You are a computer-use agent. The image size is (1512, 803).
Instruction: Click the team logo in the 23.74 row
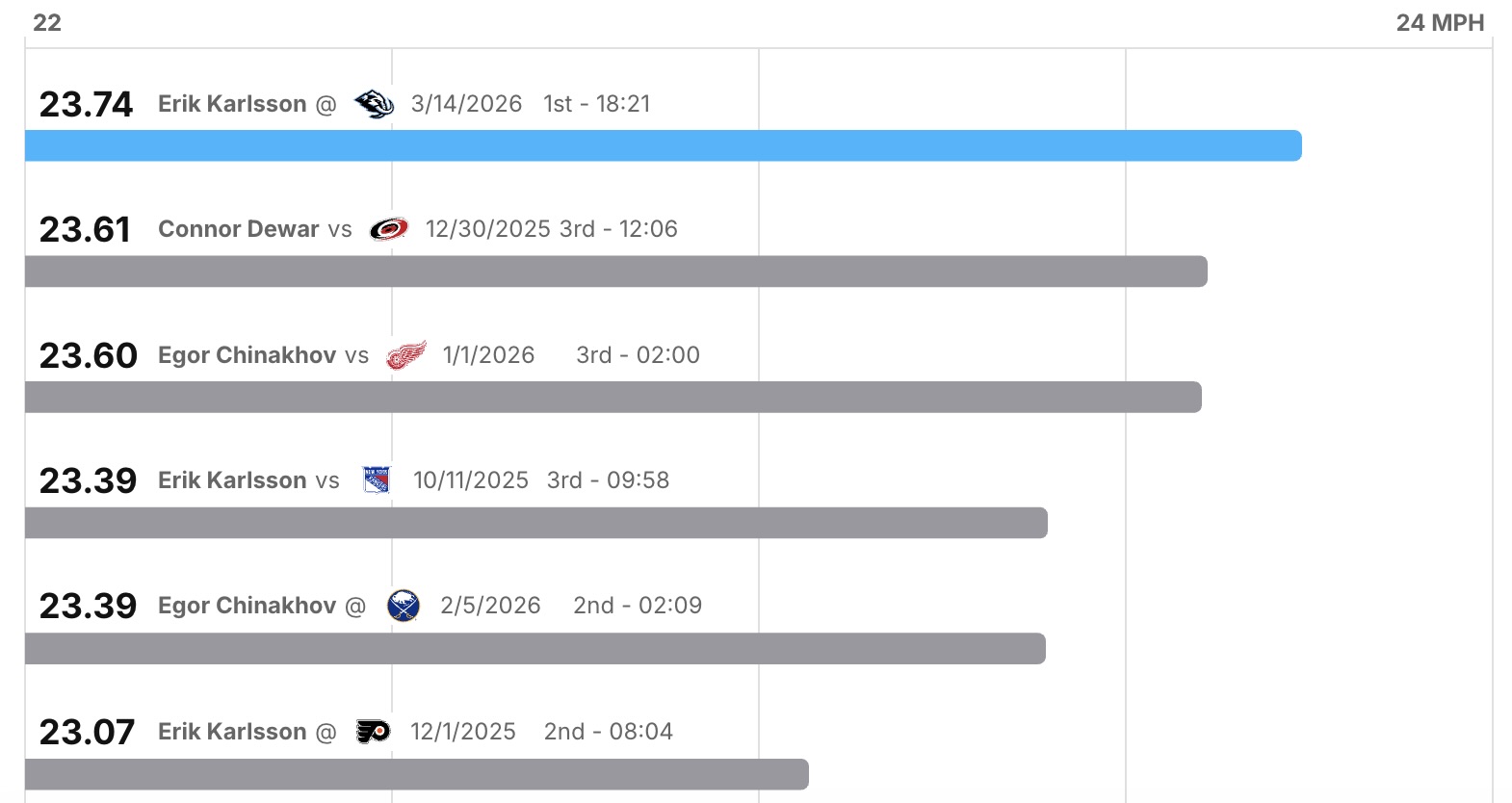pos(374,103)
